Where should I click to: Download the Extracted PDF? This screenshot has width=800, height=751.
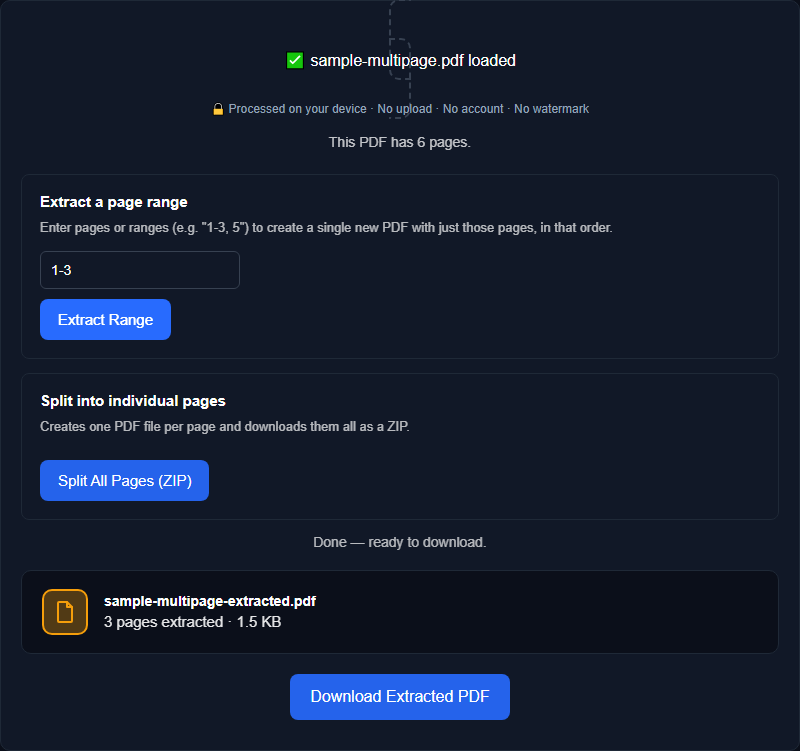pyautogui.click(x=400, y=697)
